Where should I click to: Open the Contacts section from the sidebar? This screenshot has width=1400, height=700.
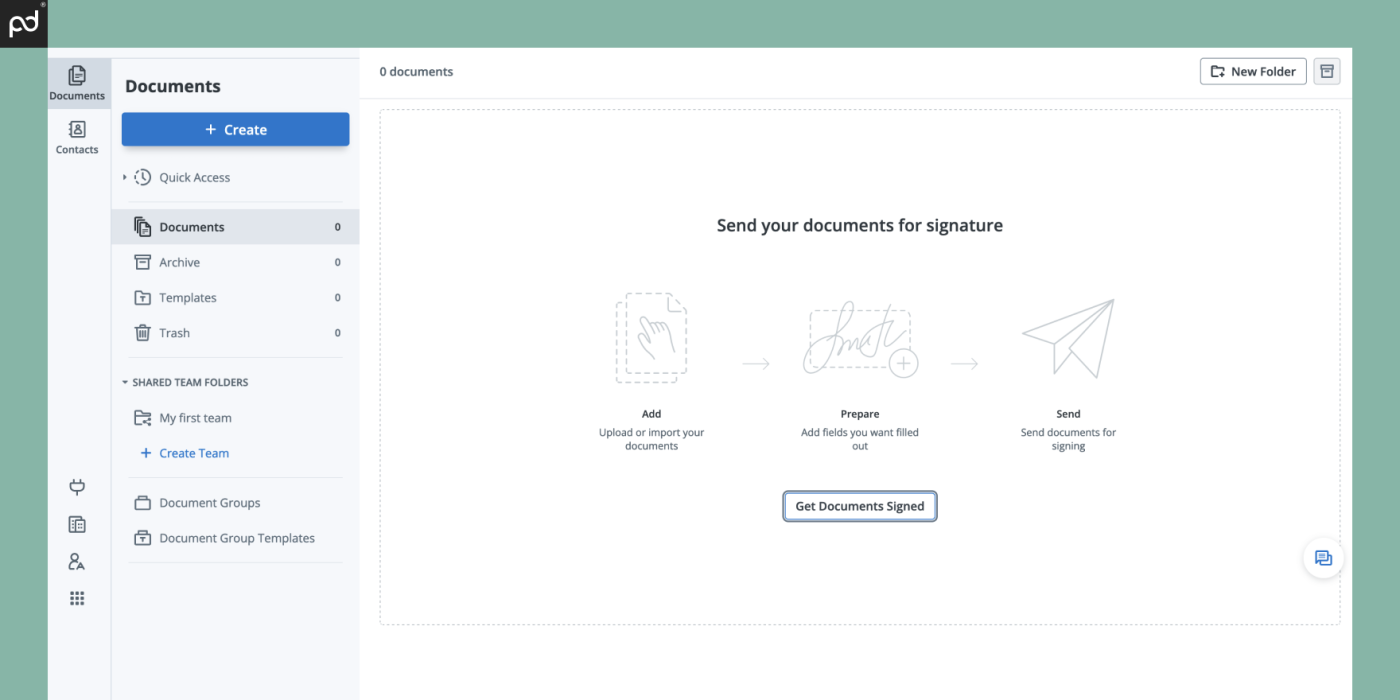coord(77,137)
